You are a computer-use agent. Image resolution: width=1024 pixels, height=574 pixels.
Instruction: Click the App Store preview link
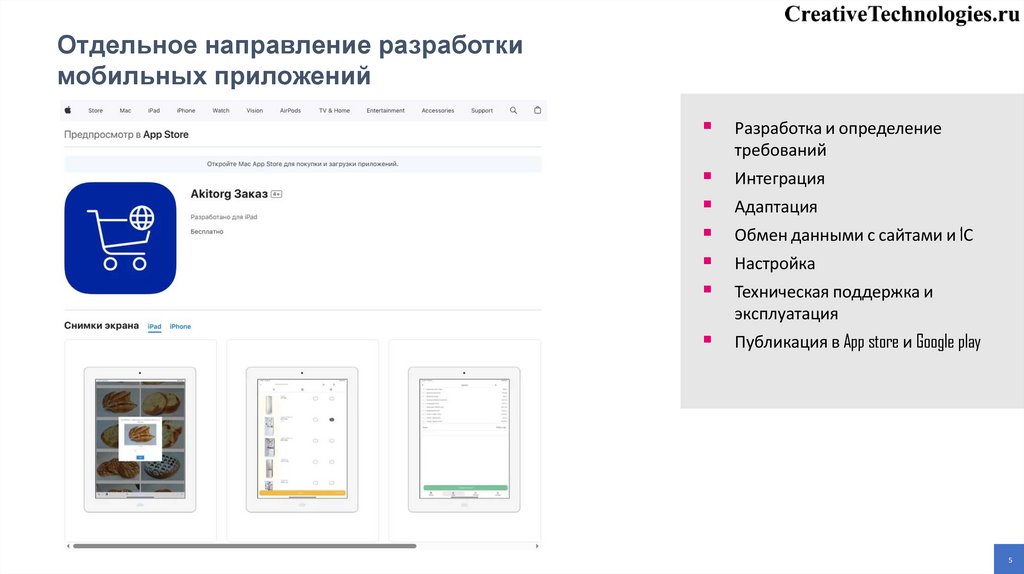[x=166, y=135]
